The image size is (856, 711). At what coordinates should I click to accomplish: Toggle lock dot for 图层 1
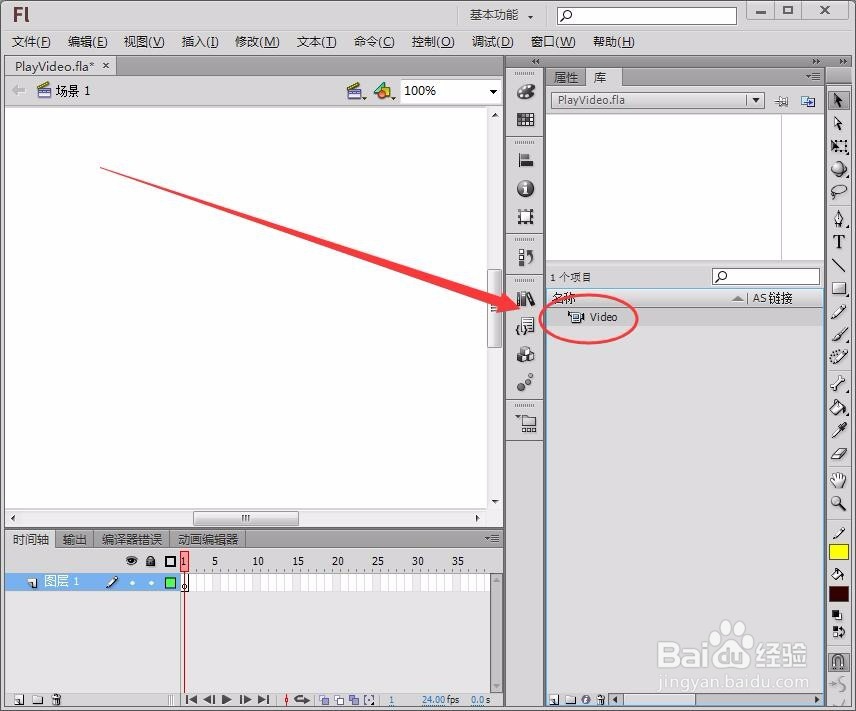(x=151, y=583)
